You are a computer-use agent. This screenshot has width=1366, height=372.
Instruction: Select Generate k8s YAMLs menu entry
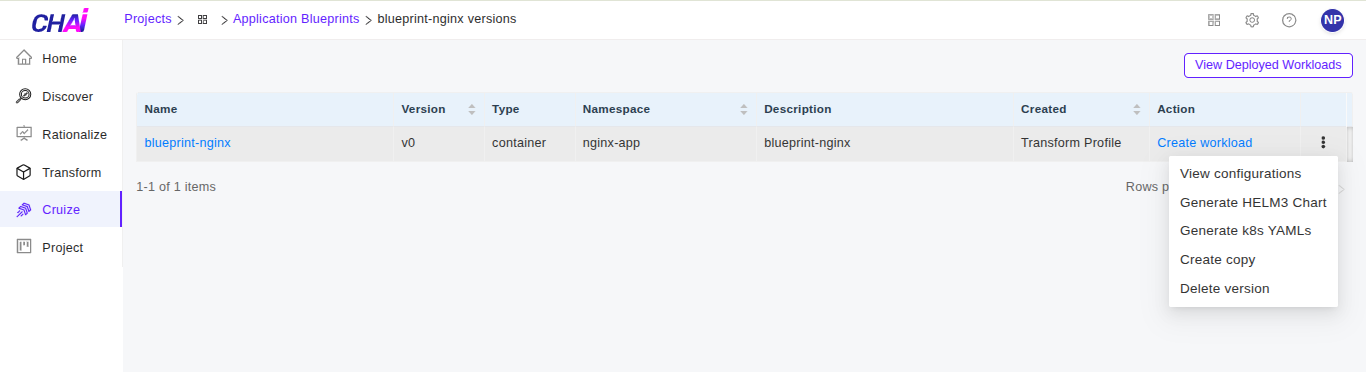[1253, 231]
